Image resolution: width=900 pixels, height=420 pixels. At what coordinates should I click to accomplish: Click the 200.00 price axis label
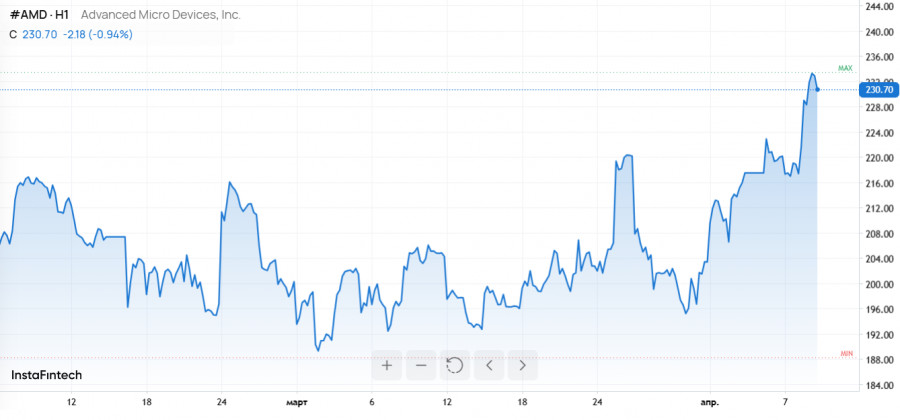879,284
